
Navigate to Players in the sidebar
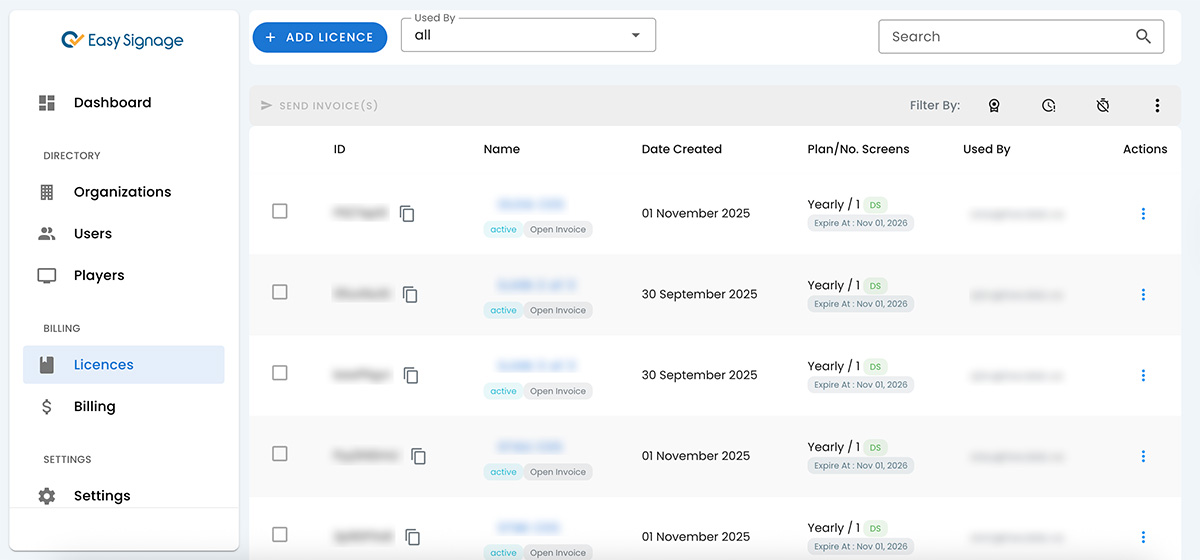99,276
